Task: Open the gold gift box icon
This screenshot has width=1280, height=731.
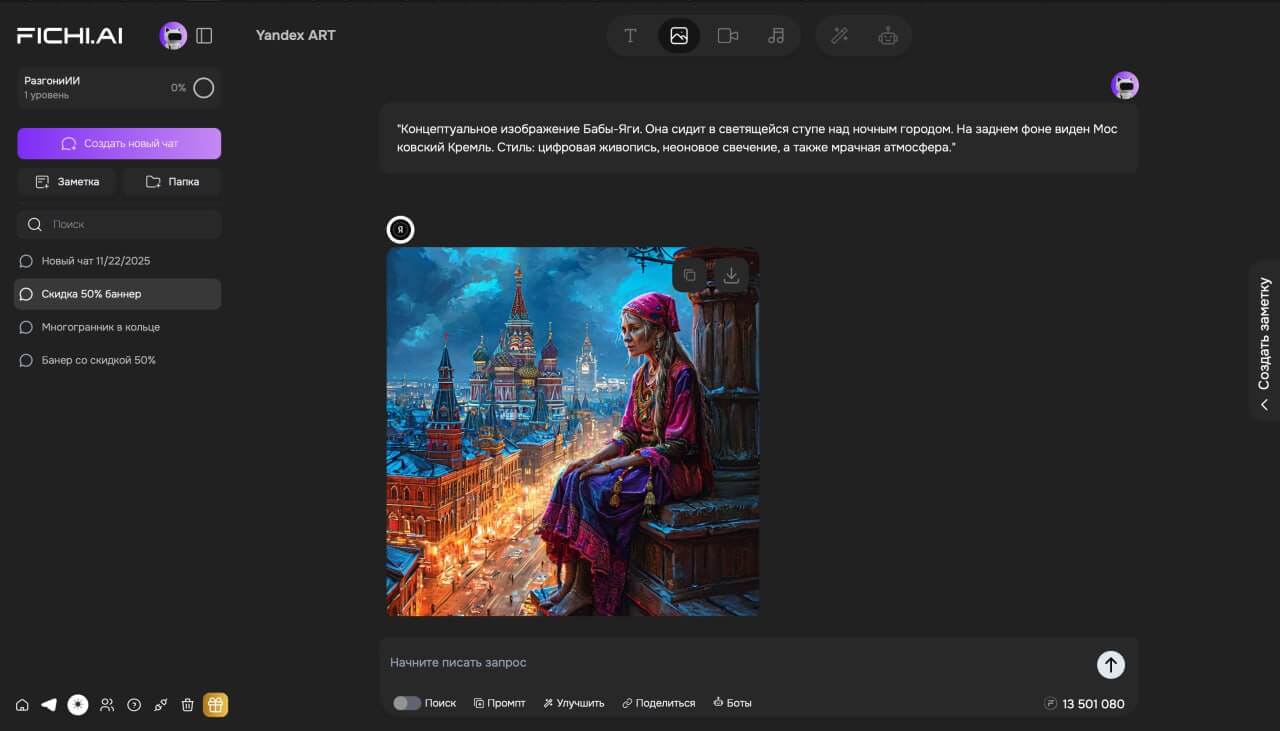Action: 216,705
